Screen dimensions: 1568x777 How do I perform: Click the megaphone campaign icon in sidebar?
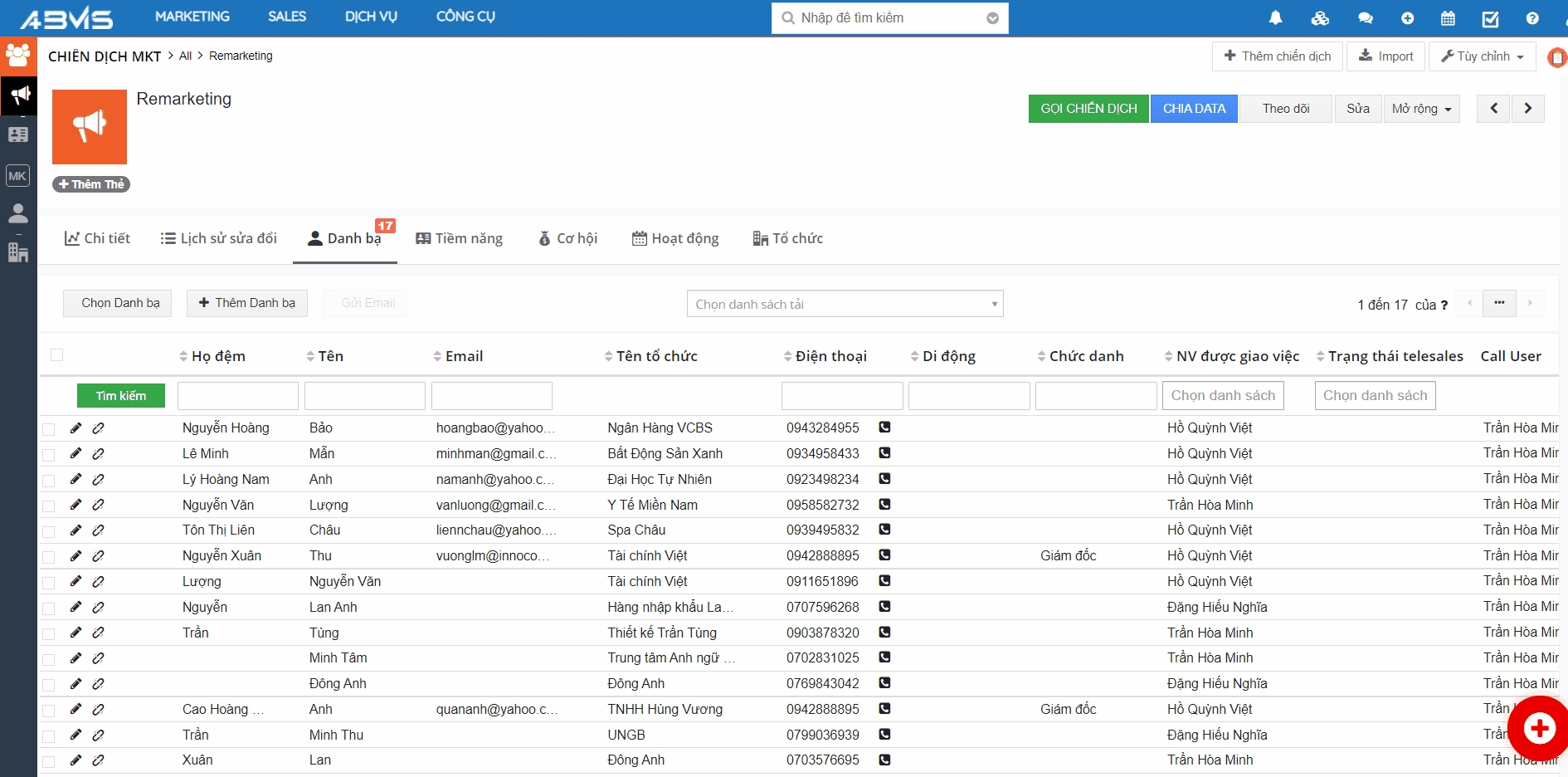pos(19,95)
